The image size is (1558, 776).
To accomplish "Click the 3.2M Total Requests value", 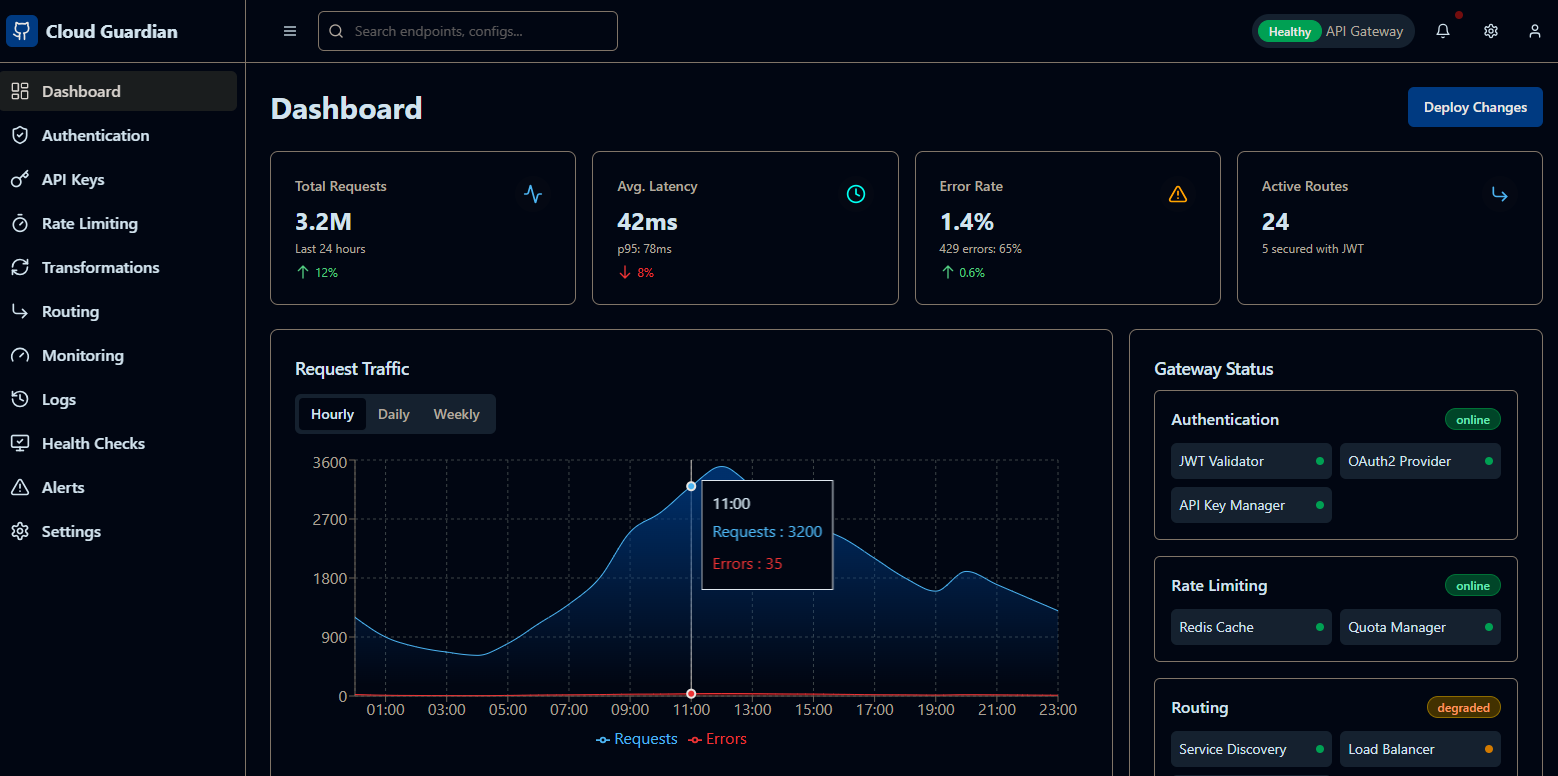I will (x=323, y=222).
